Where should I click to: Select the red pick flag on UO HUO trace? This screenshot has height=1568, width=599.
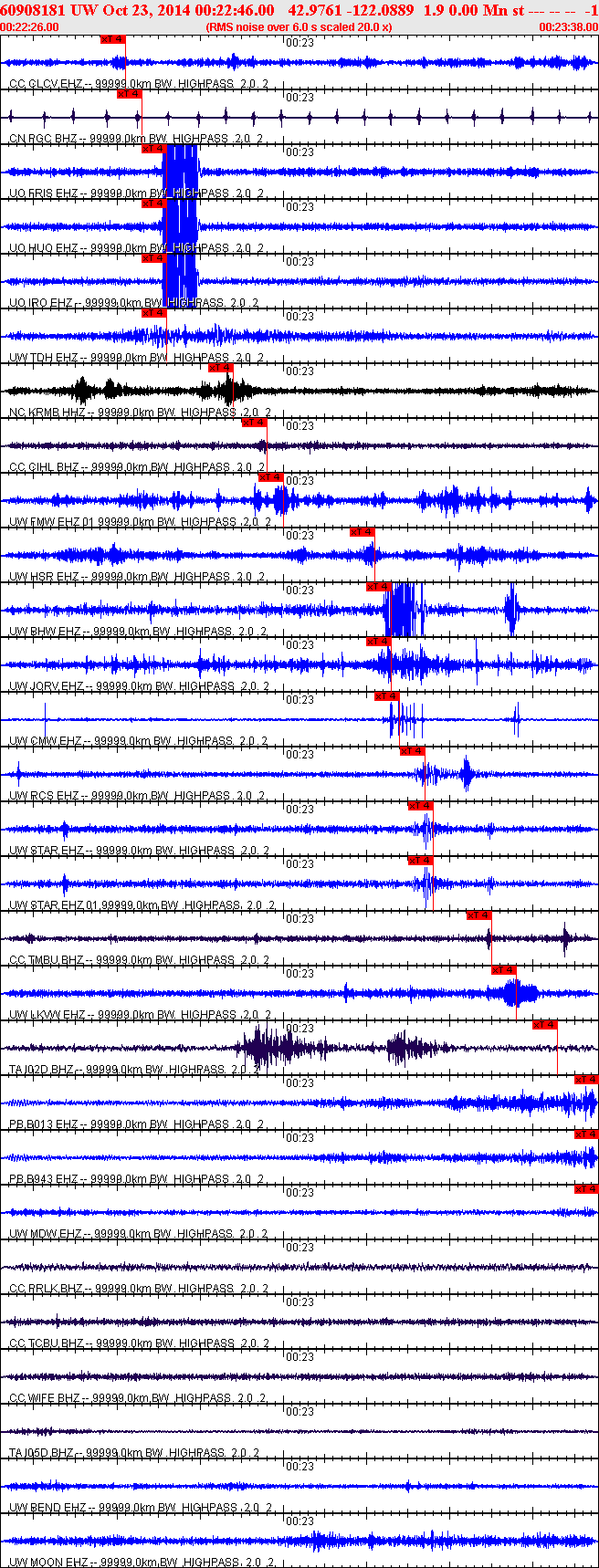pyautogui.click(x=153, y=204)
